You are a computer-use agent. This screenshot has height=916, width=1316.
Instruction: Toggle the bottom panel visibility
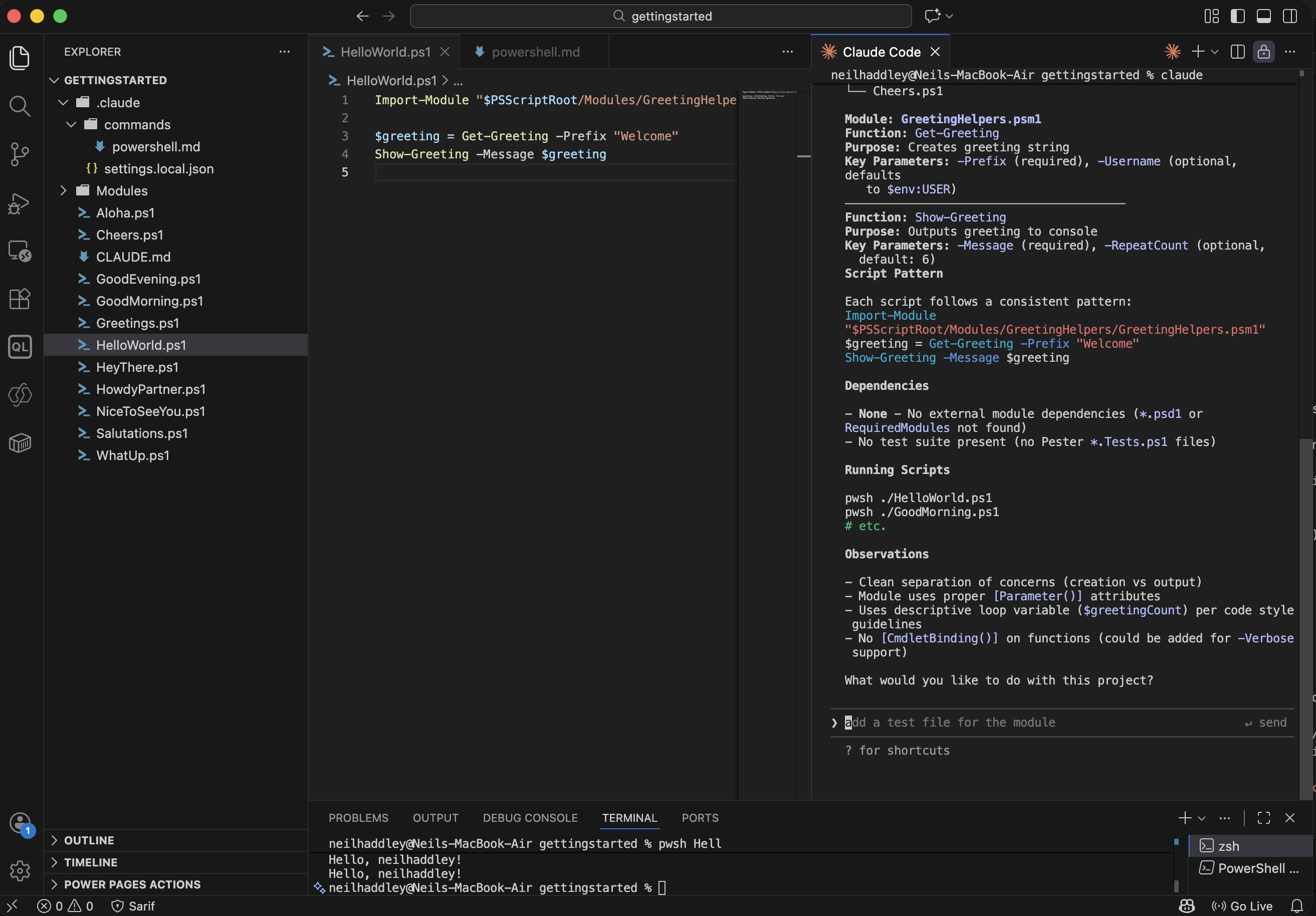[1263, 16]
